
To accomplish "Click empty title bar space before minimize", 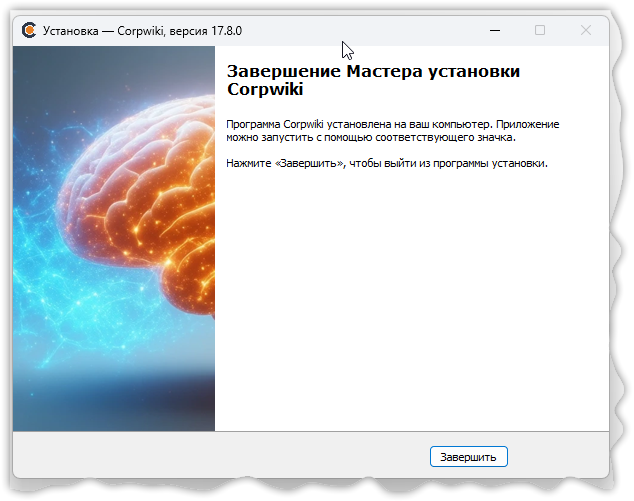I will pyautogui.click(x=400, y=30).
